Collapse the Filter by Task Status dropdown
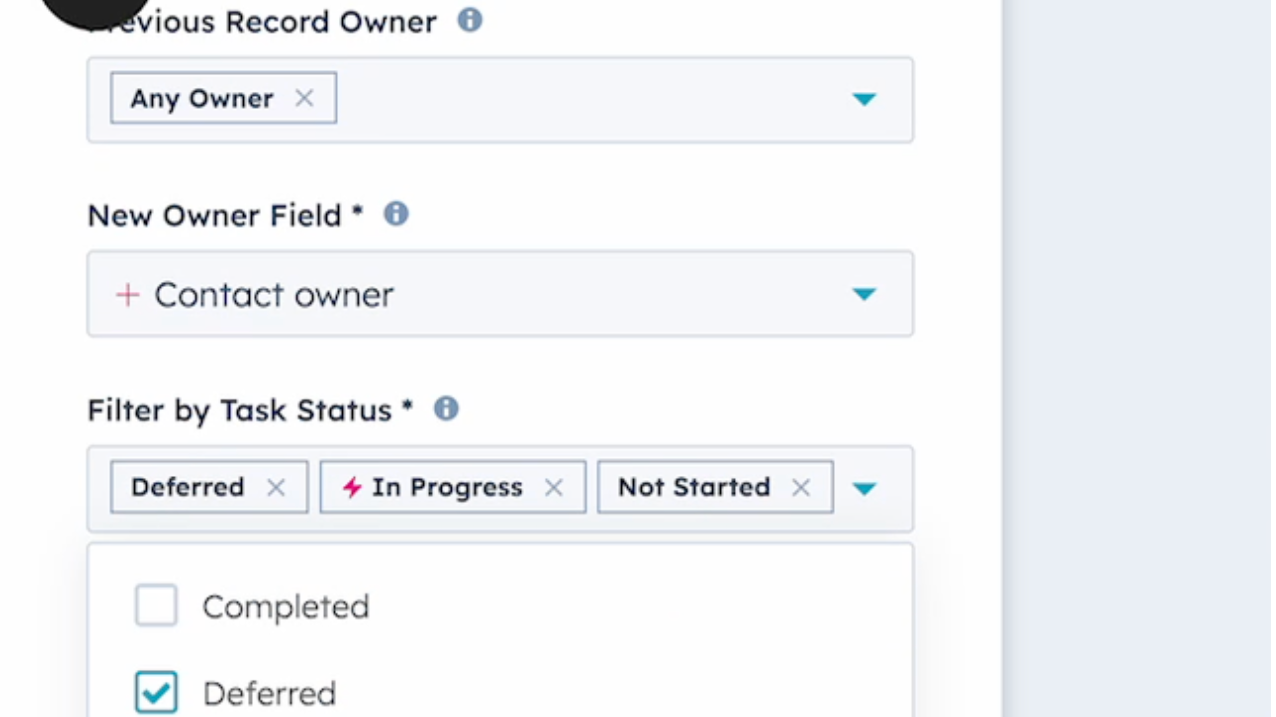1276x717 pixels. (864, 489)
